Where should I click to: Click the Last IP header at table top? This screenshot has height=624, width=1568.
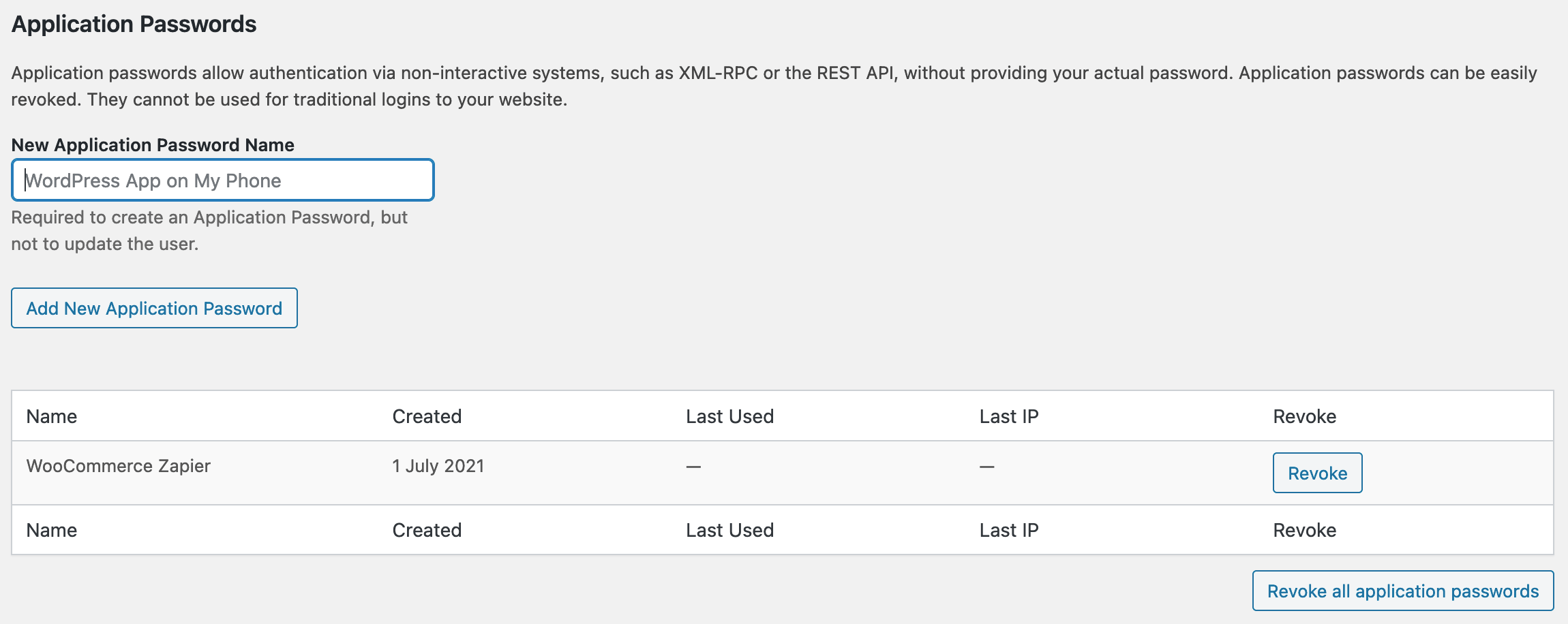(x=1009, y=416)
